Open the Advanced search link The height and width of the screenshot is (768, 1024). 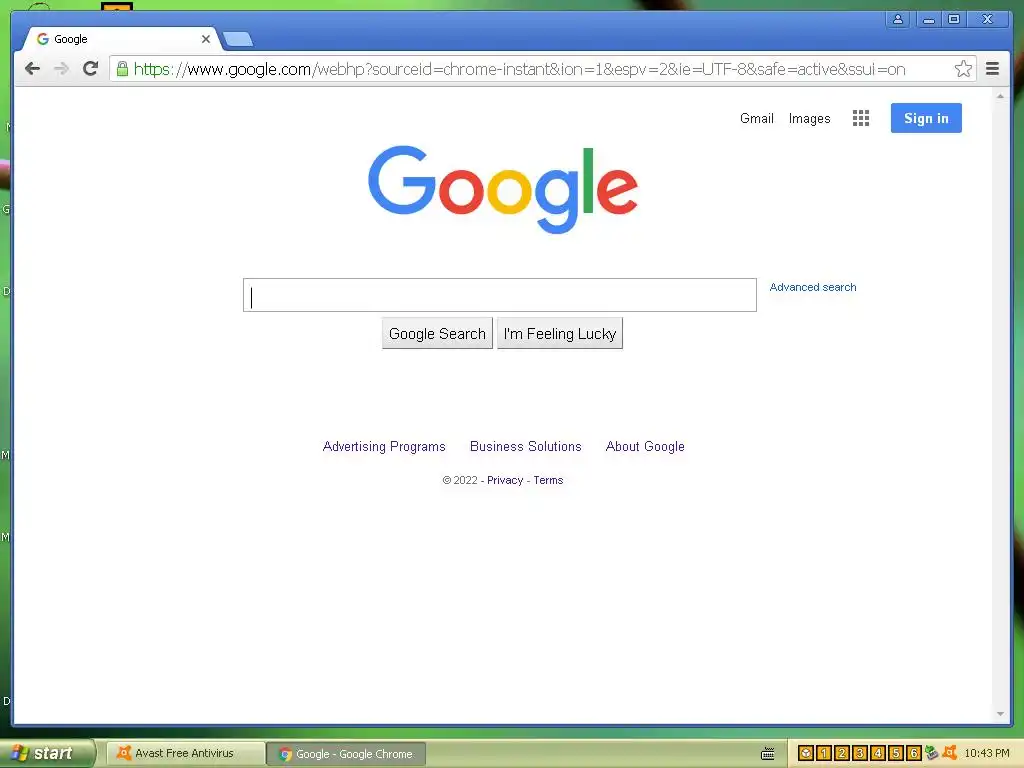812,287
